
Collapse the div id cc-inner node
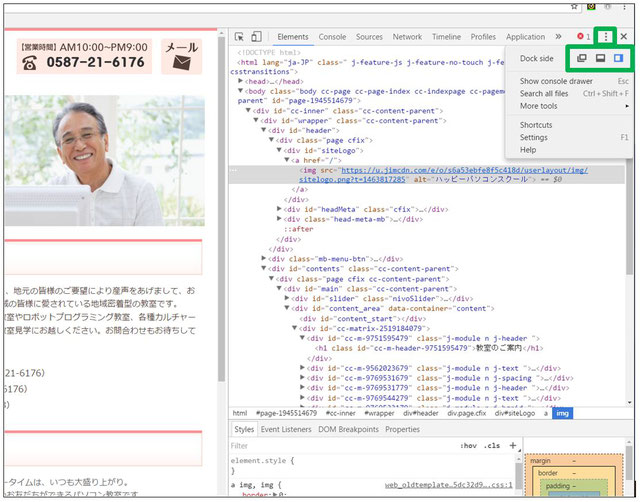(x=248, y=111)
